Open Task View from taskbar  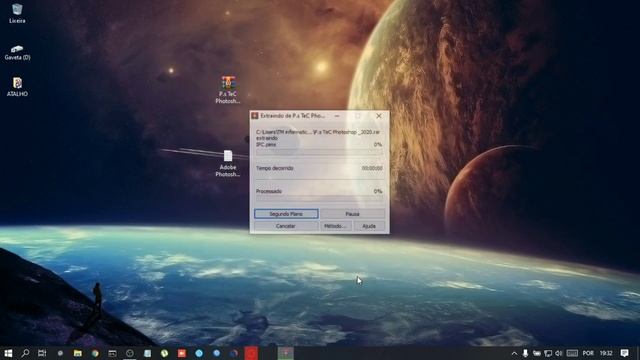pyautogui.click(x=42, y=353)
